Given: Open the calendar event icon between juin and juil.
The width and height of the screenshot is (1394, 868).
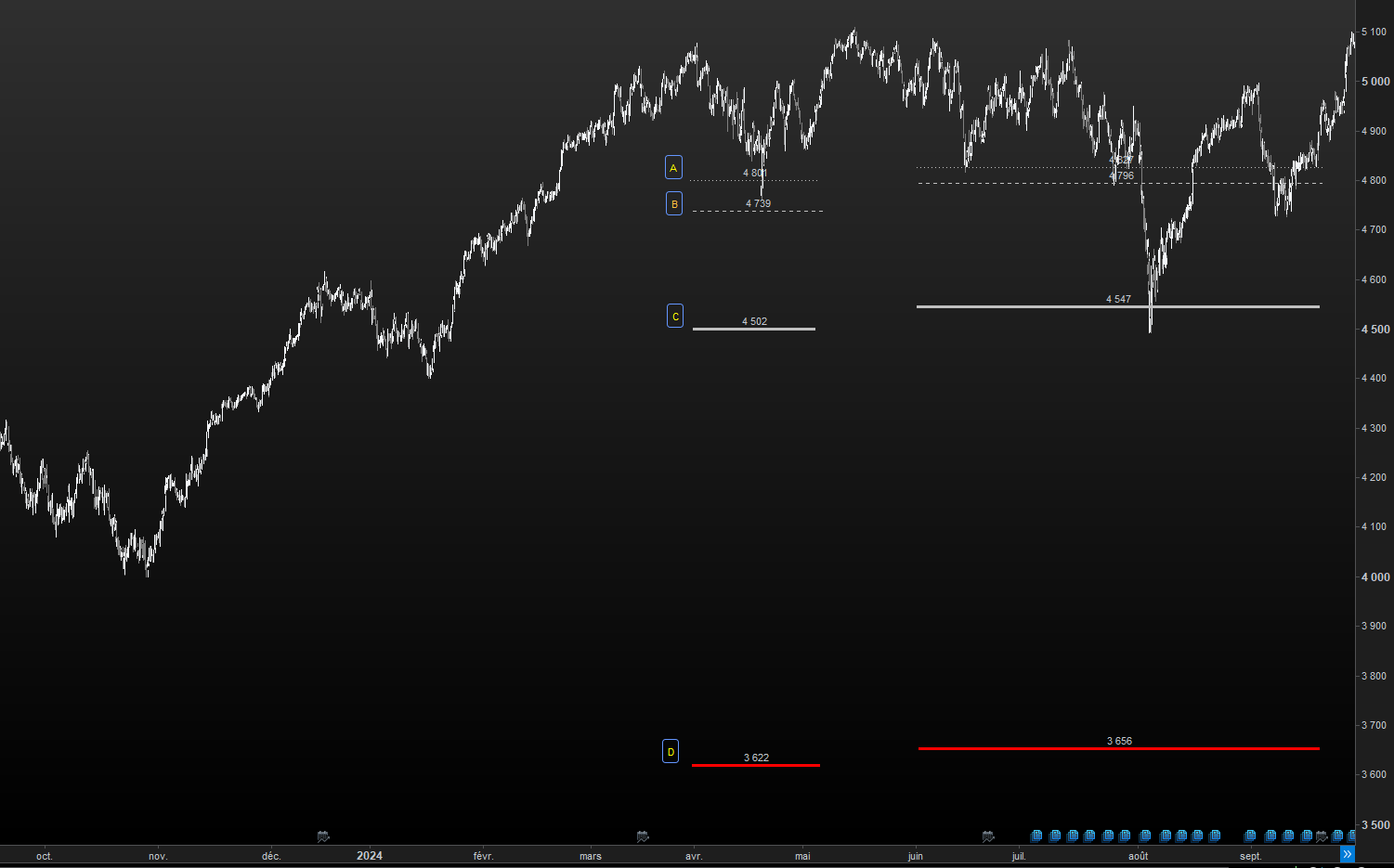Looking at the screenshot, I should coord(988,836).
